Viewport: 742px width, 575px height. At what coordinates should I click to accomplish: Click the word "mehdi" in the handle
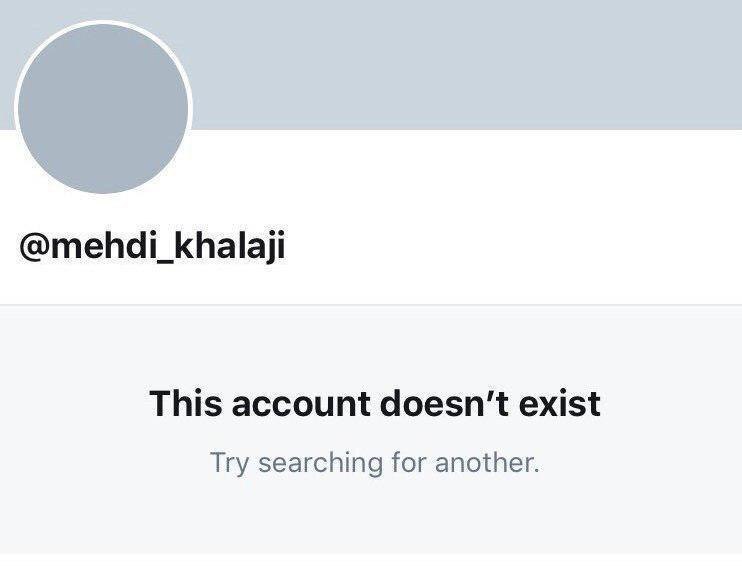[102, 245]
